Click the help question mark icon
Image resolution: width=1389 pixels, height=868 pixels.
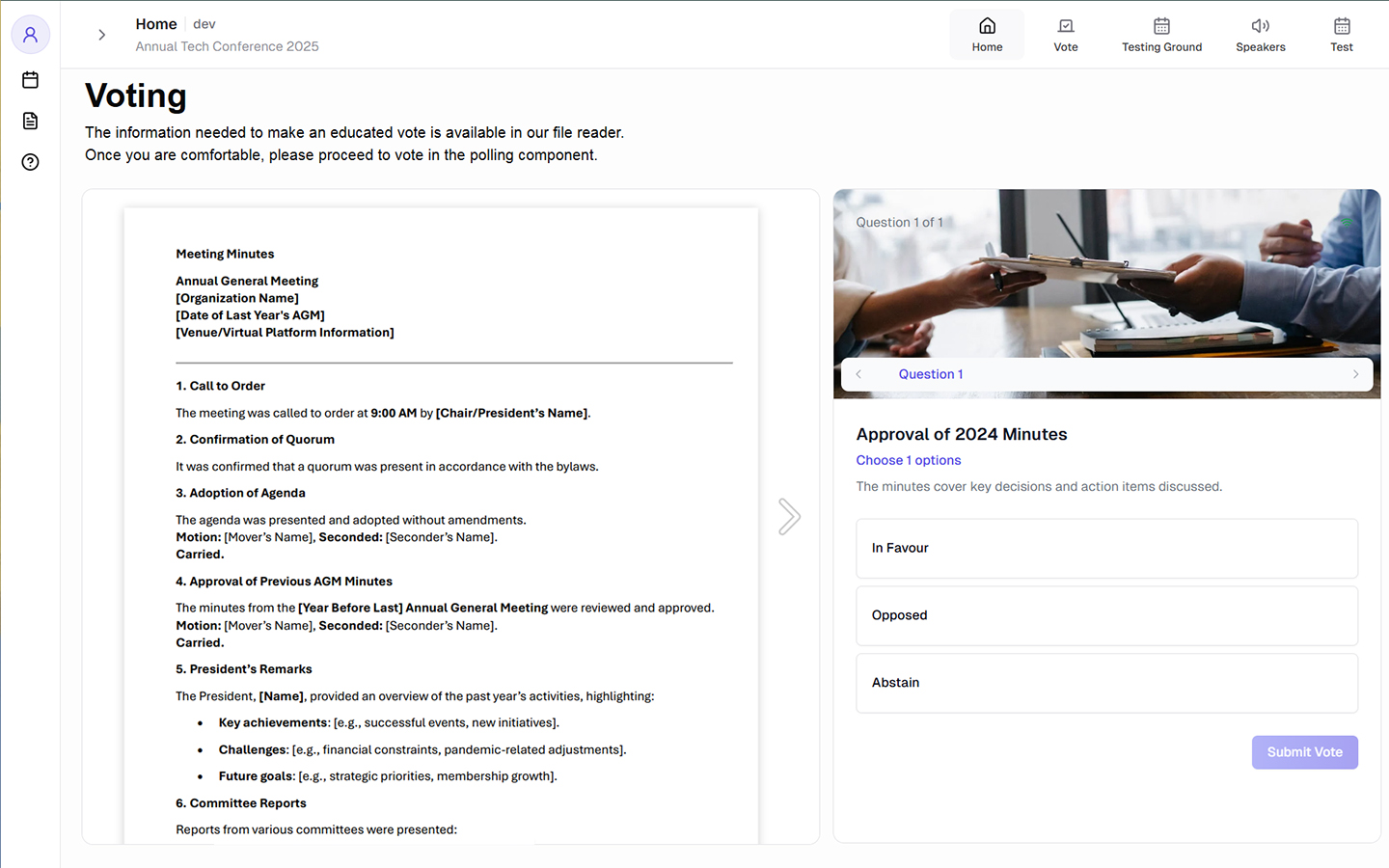[x=30, y=162]
